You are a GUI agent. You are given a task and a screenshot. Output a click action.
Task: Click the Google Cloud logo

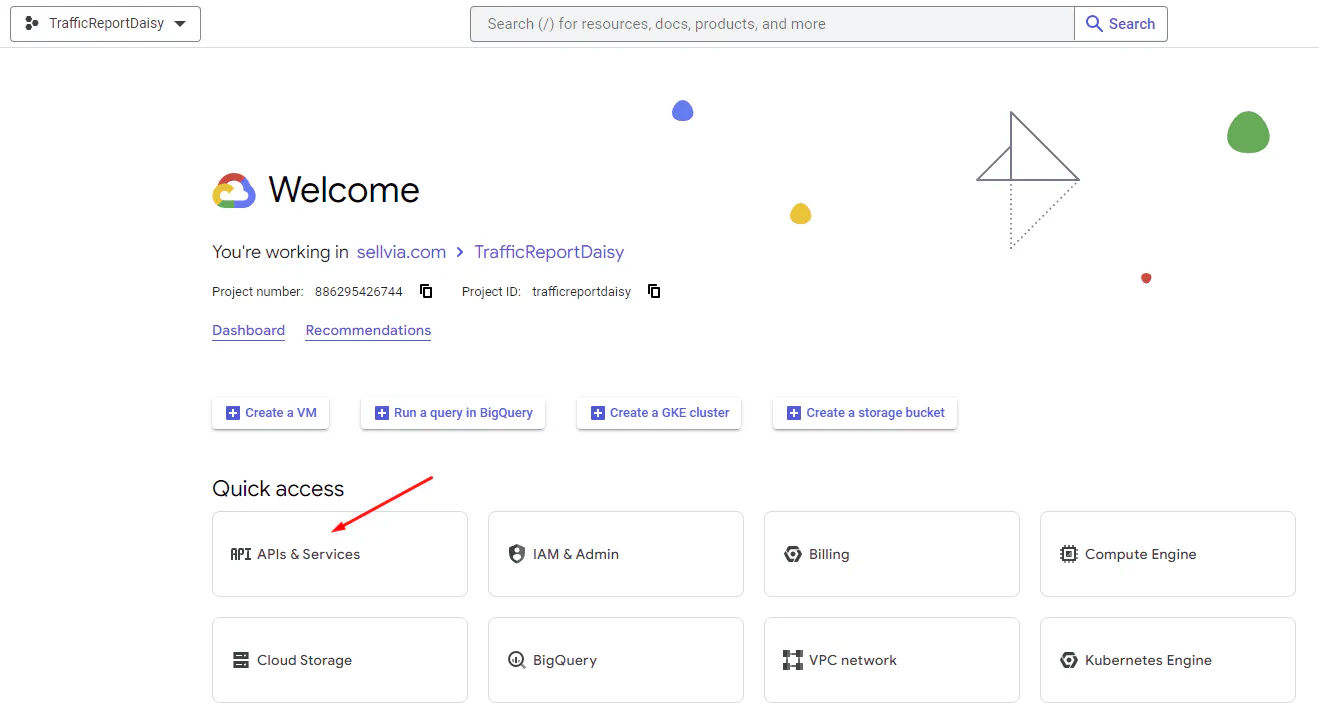coord(234,190)
